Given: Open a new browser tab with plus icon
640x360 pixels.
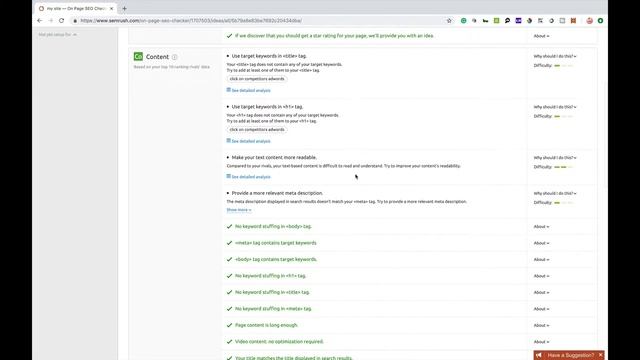Looking at the screenshot, I should pyautogui.click(x=124, y=8).
